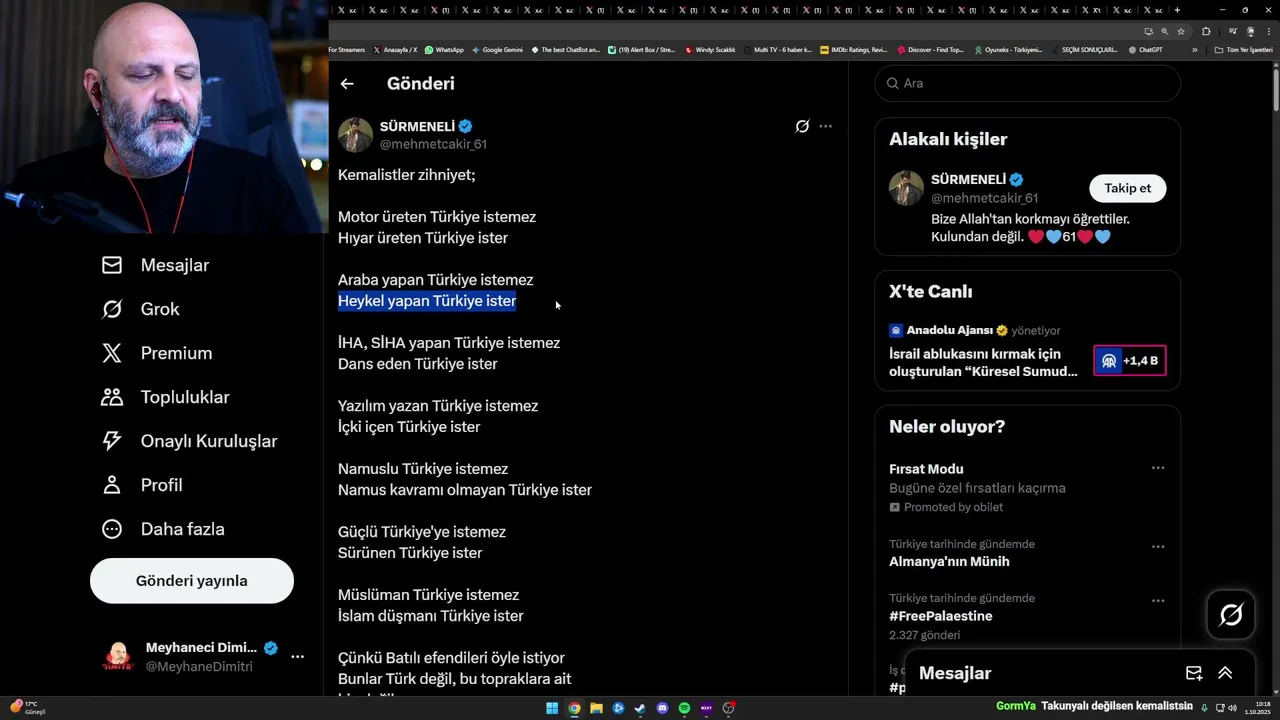Viewport: 1280px width, 720px height.
Task: Click the text "İçki içen Türkiye ister"
Action: tap(409, 427)
